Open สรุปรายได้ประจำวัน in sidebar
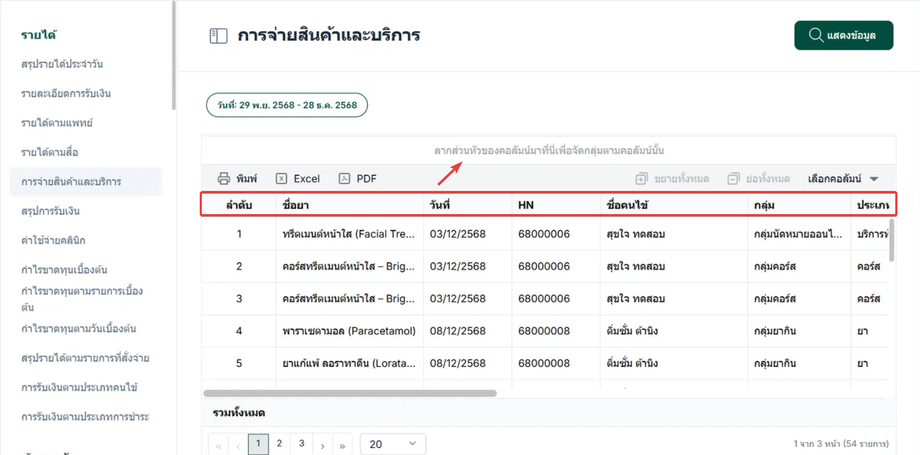 click(62, 64)
